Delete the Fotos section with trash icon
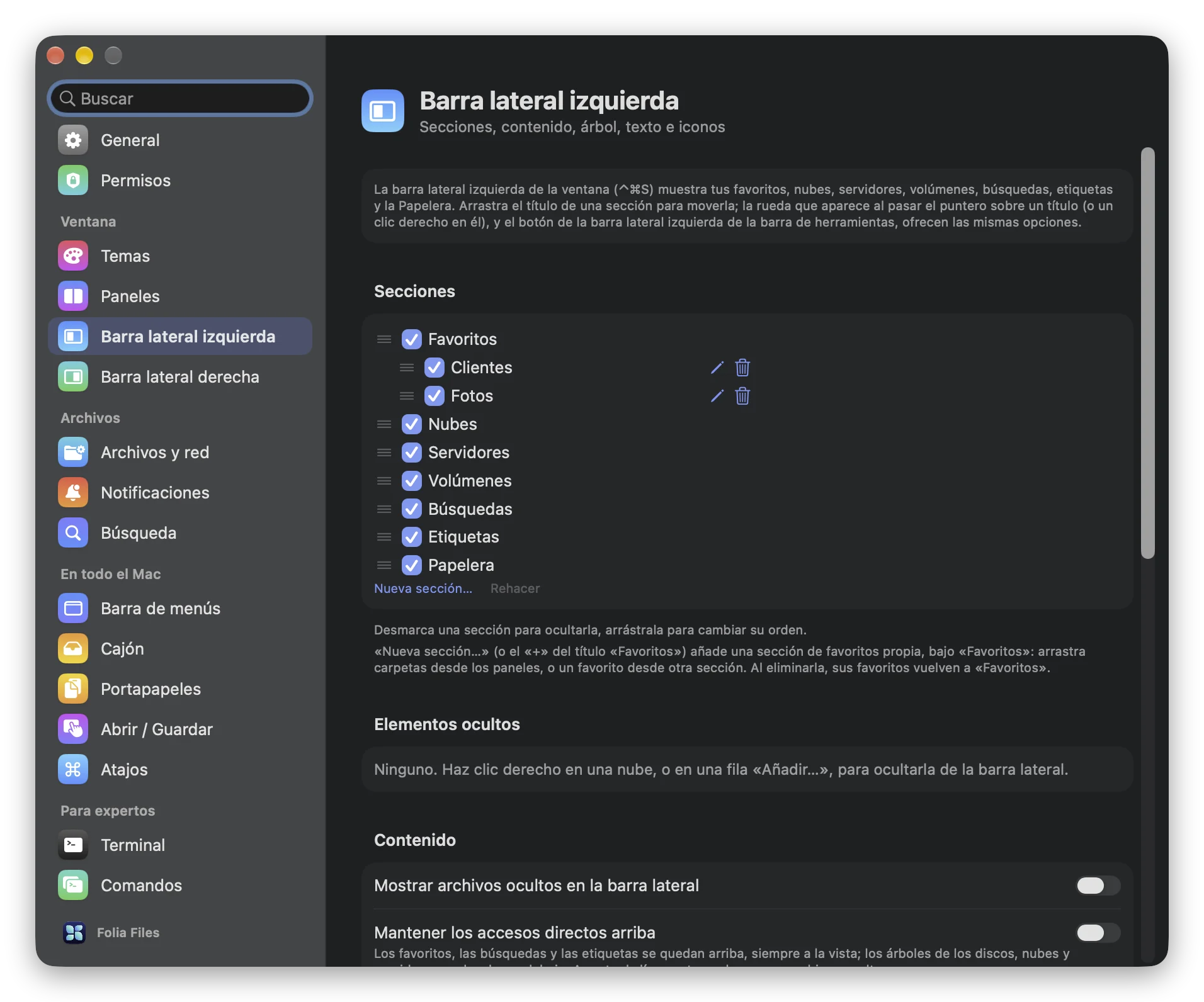Image resolution: width=1204 pixels, height=1002 pixels. [x=742, y=396]
